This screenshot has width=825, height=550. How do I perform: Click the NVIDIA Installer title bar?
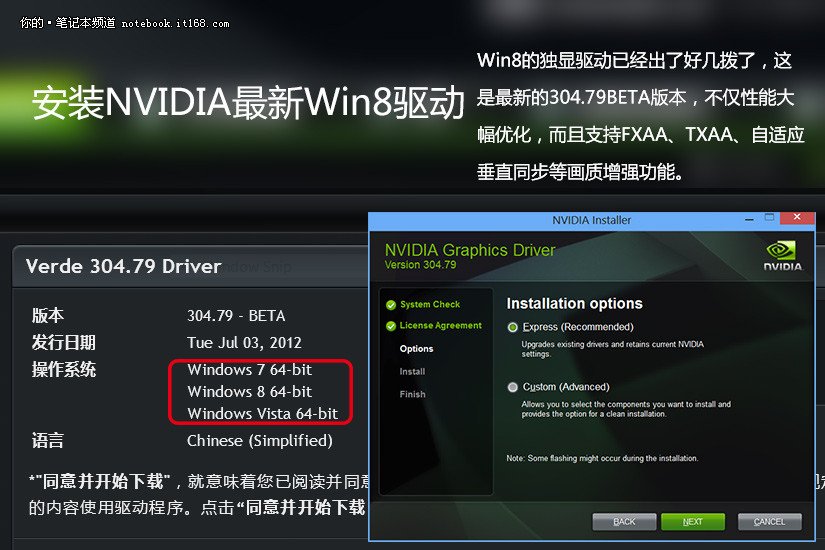591,220
